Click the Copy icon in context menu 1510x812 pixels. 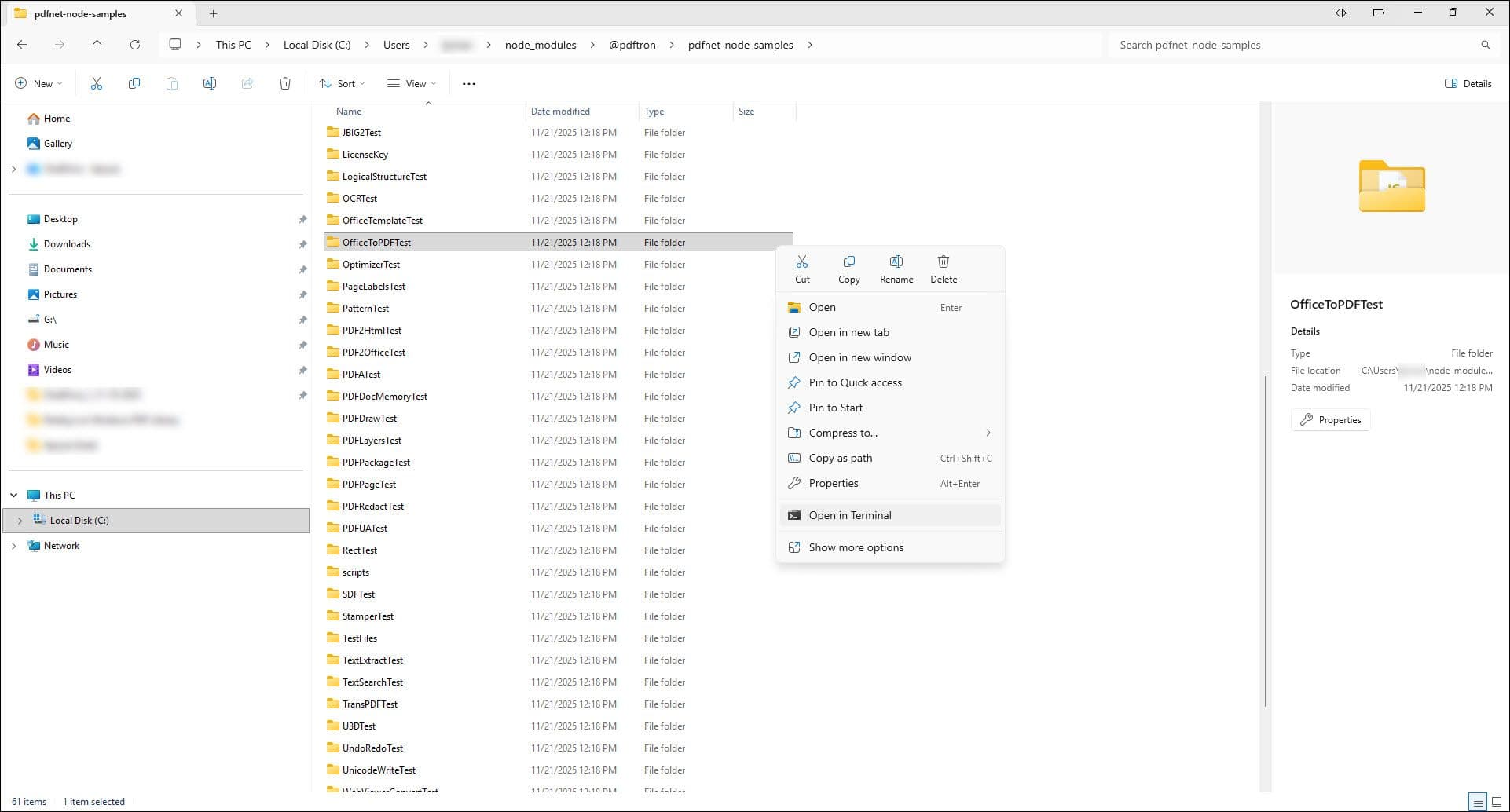(848, 269)
